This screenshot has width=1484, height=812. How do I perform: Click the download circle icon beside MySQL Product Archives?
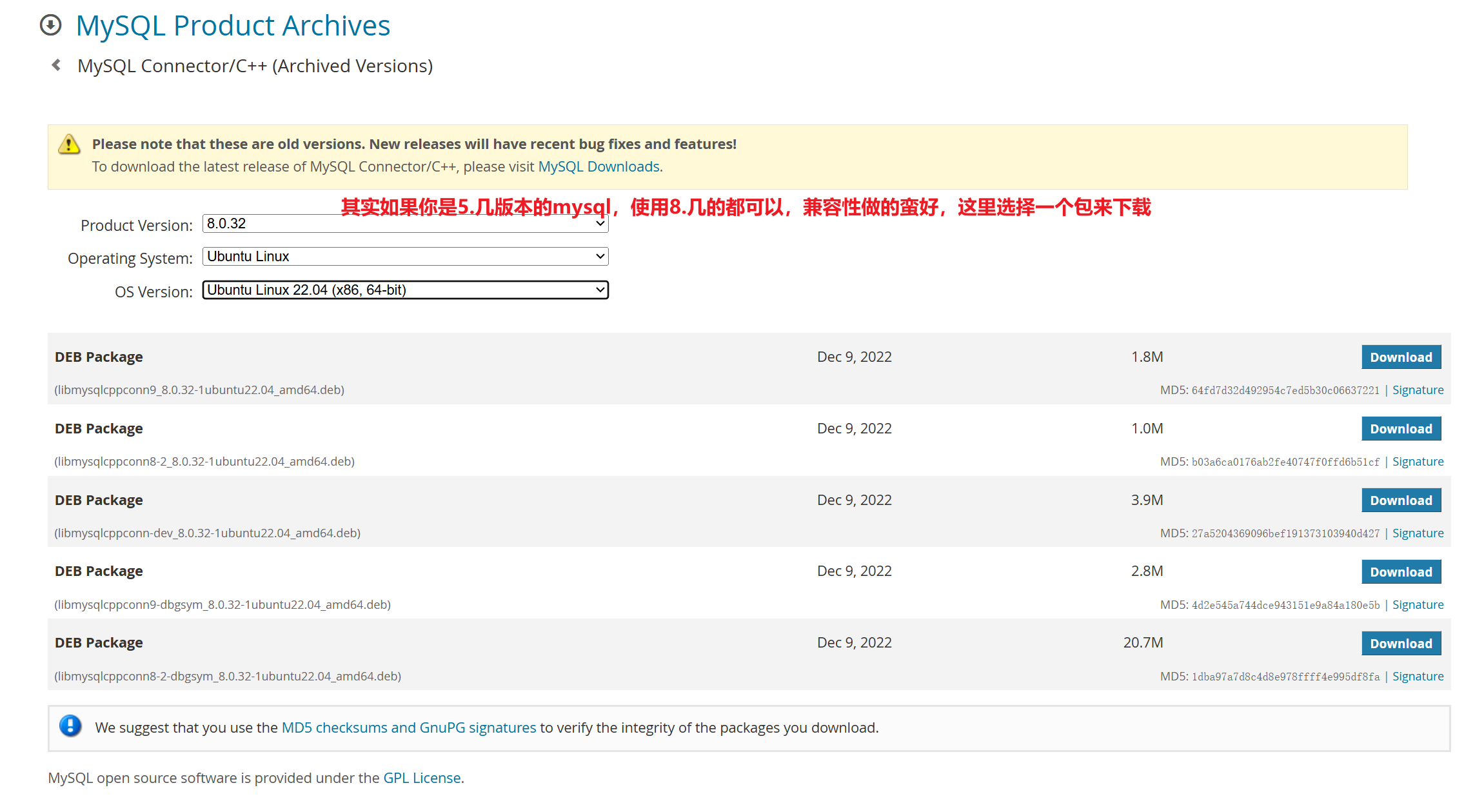pos(50,26)
